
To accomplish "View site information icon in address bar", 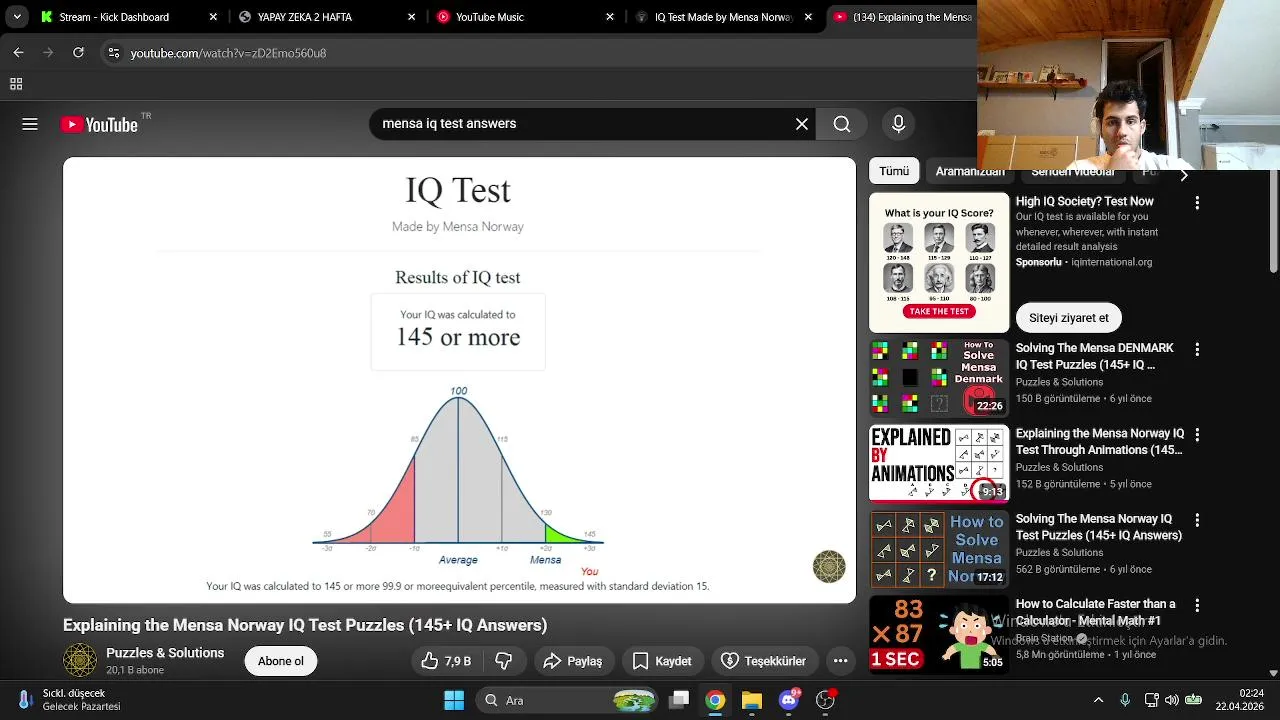I will [114, 53].
